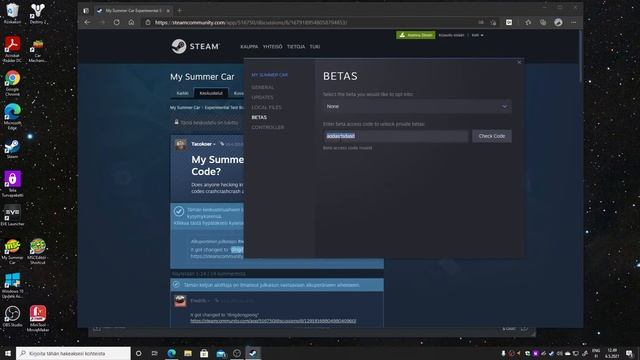Click the login link in the Steam header
The image size is (640, 360).
click(451, 35)
